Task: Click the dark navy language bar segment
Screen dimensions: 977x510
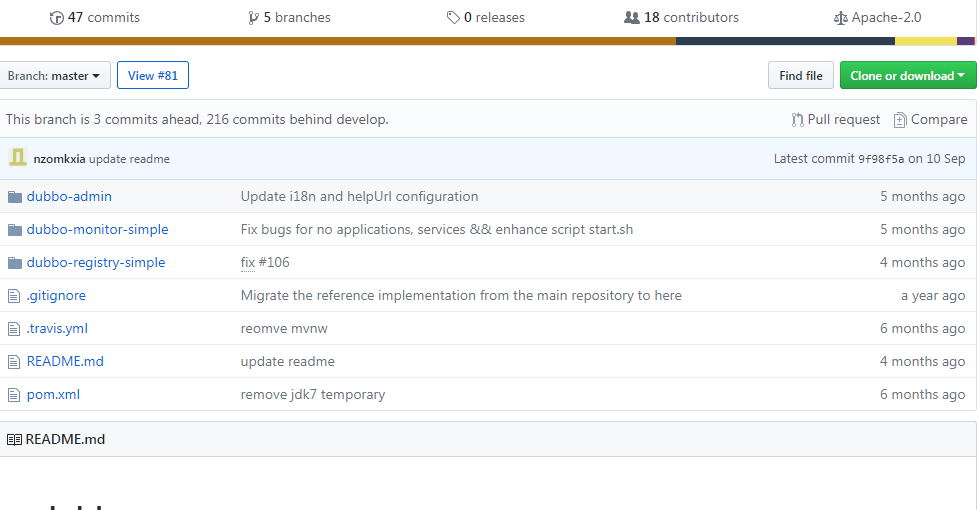Action: click(785, 41)
